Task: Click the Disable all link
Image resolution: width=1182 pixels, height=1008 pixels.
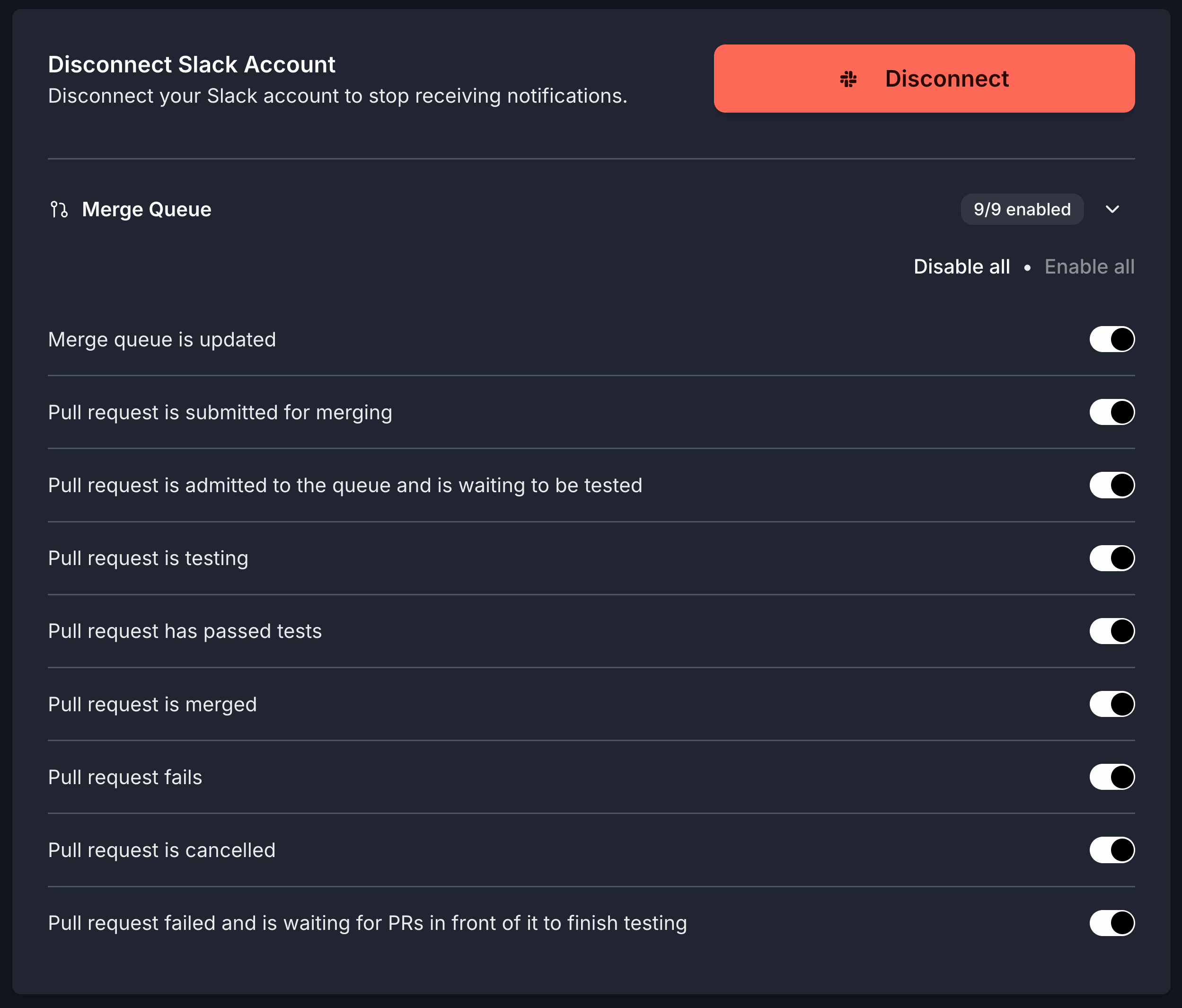Action: [x=961, y=266]
